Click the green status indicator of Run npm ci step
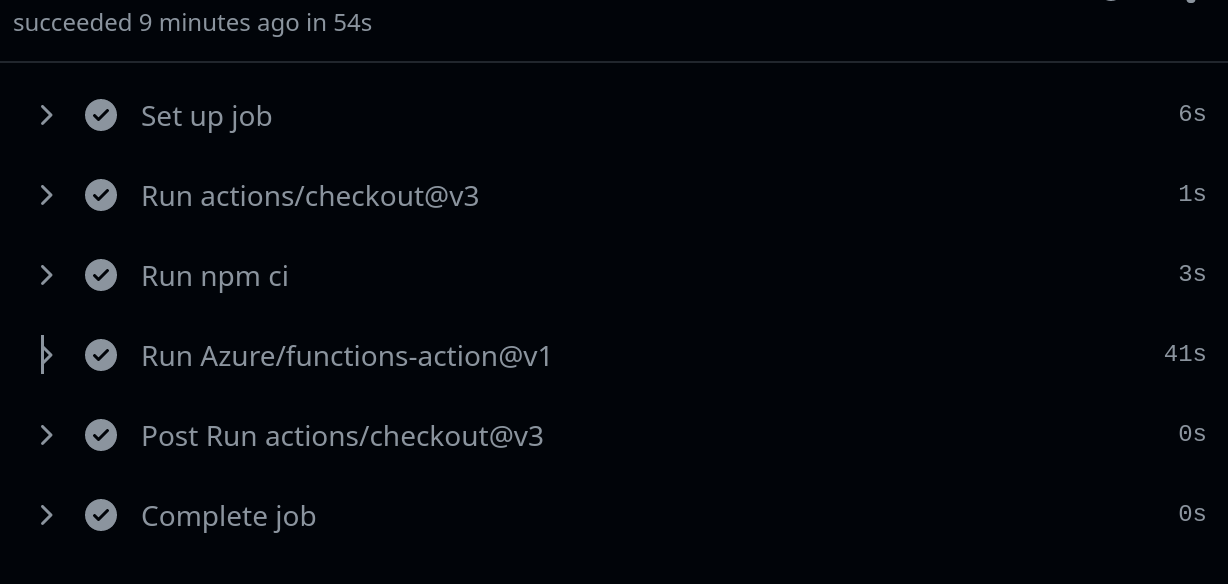 coord(101,275)
